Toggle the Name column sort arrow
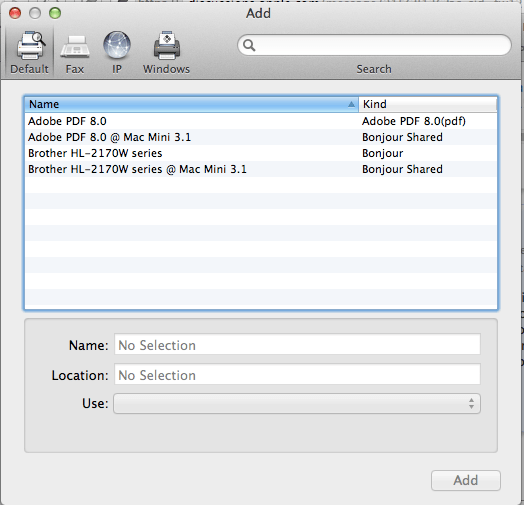 tap(351, 104)
